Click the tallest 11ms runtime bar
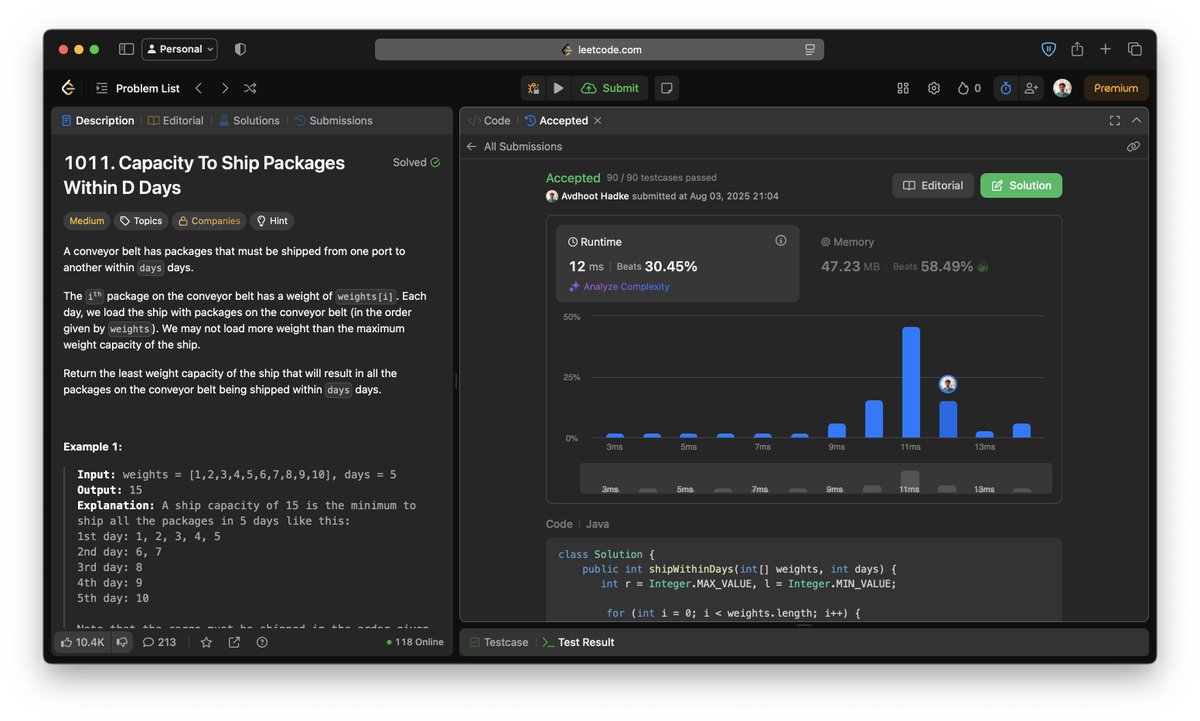This screenshot has height=721, width=1200. tap(911, 382)
